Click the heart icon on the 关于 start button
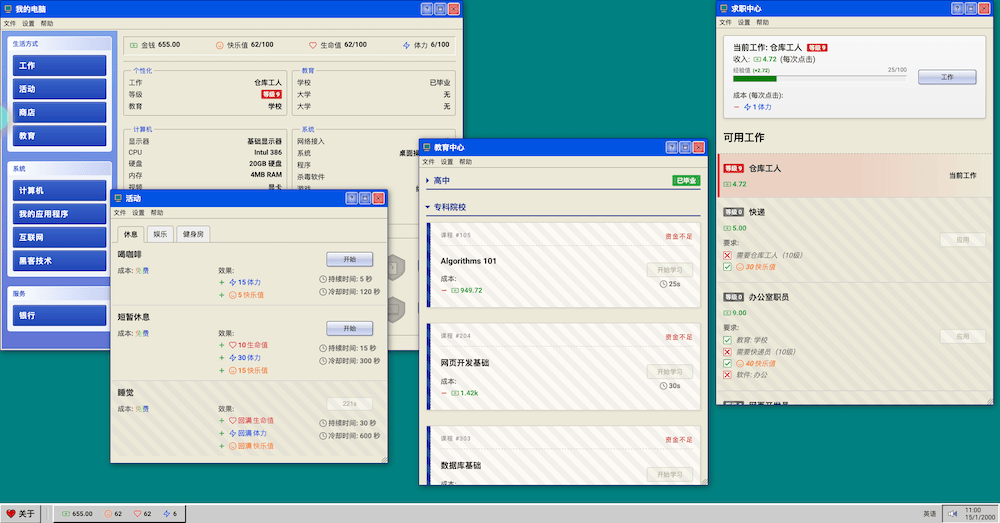The height and width of the screenshot is (523, 1000). click(x=11, y=514)
